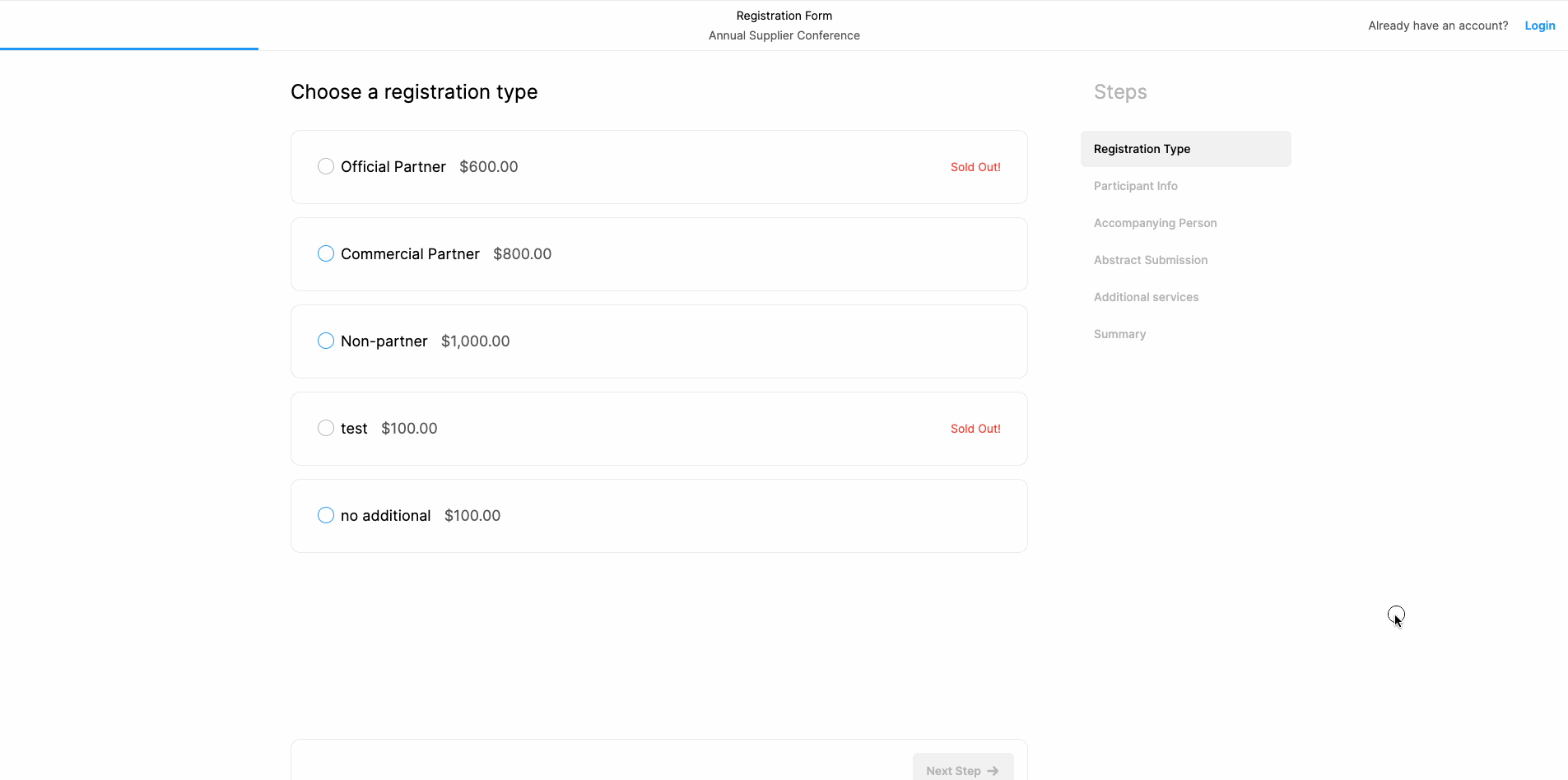Open the Summary step
The image size is (1568, 780).
tap(1119, 334)
